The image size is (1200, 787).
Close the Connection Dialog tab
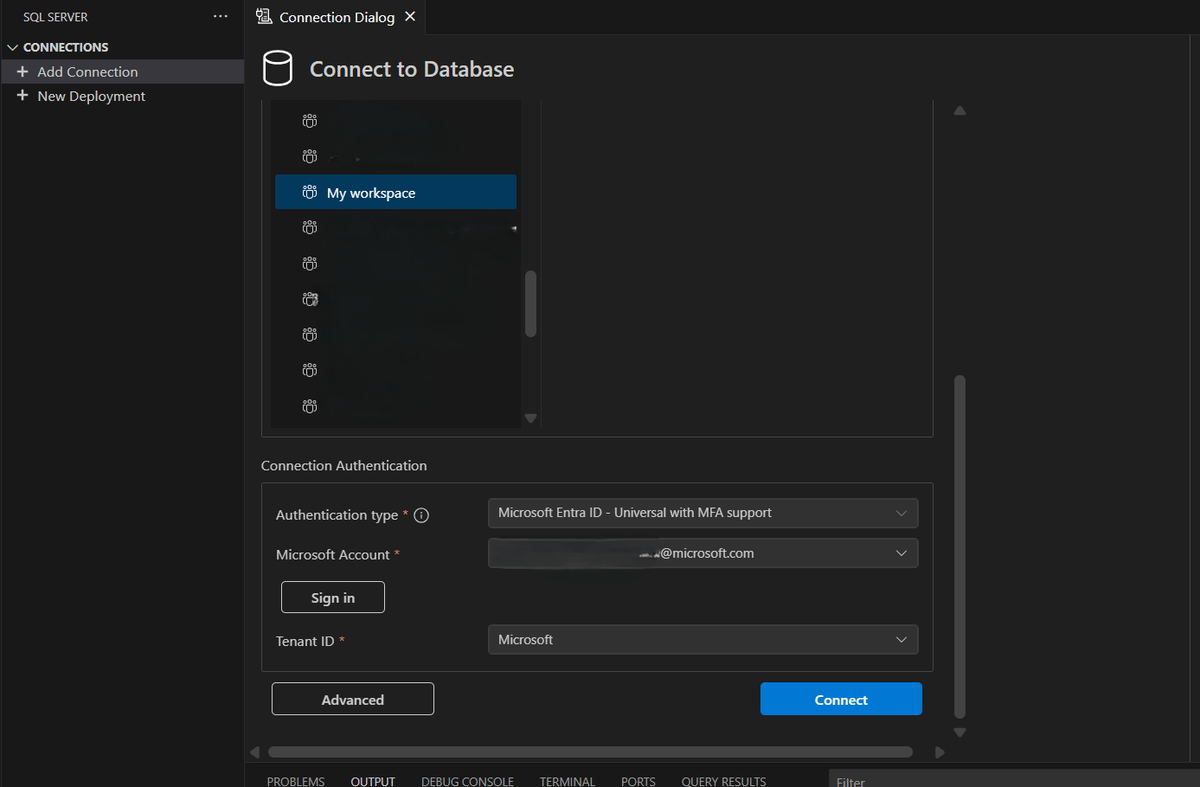410,17
